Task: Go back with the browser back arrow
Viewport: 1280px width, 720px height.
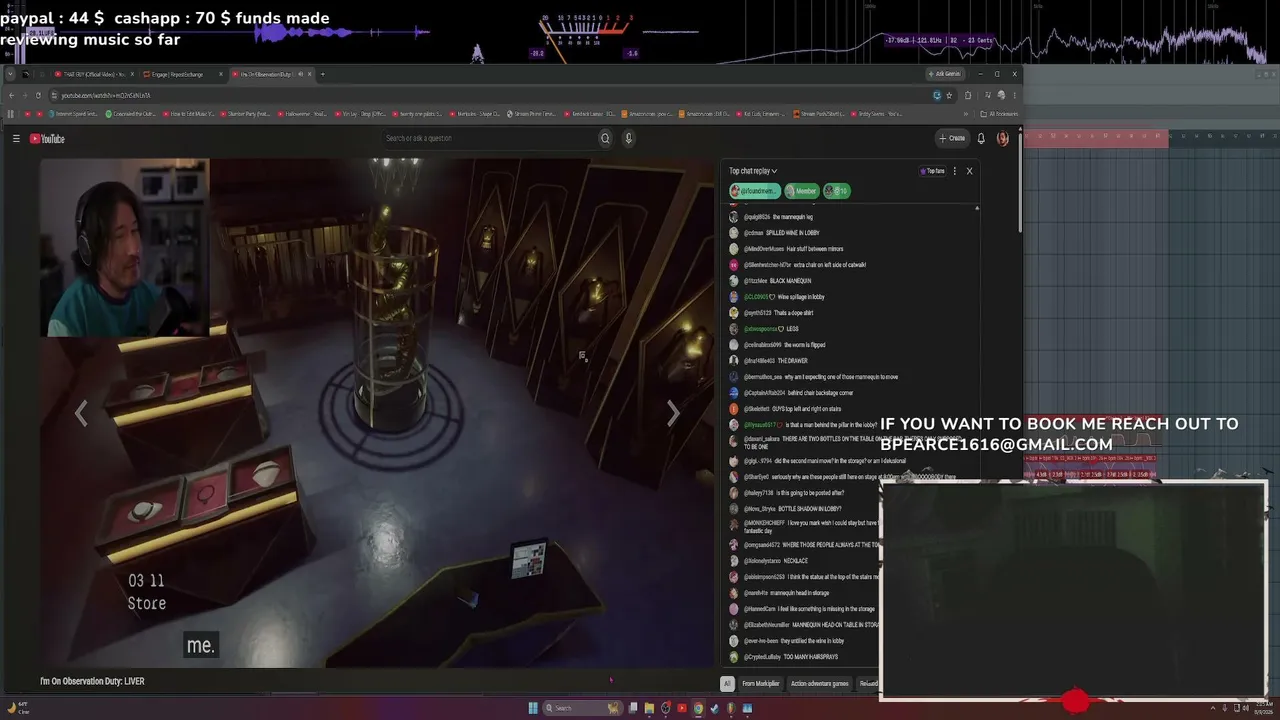Action: click(11, 95)
